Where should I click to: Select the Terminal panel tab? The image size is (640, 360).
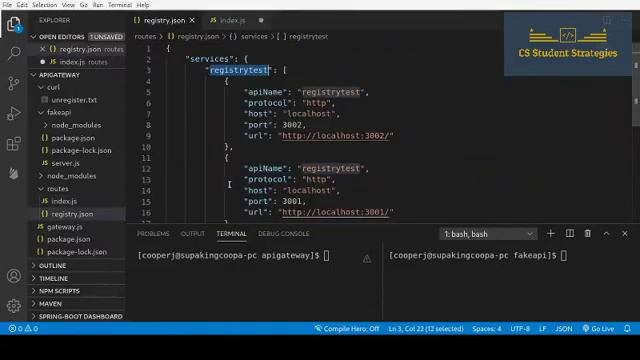[x=231, y=234]
